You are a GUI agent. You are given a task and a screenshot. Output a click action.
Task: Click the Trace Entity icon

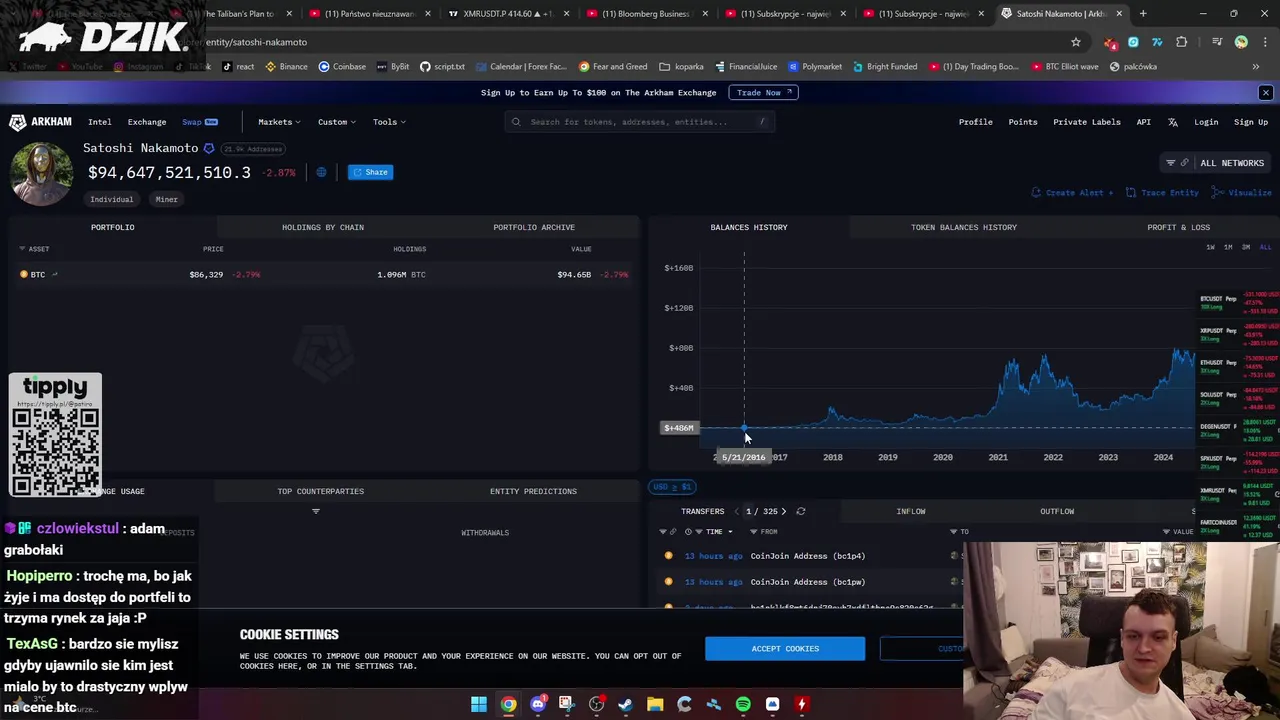coord(1131,192)
